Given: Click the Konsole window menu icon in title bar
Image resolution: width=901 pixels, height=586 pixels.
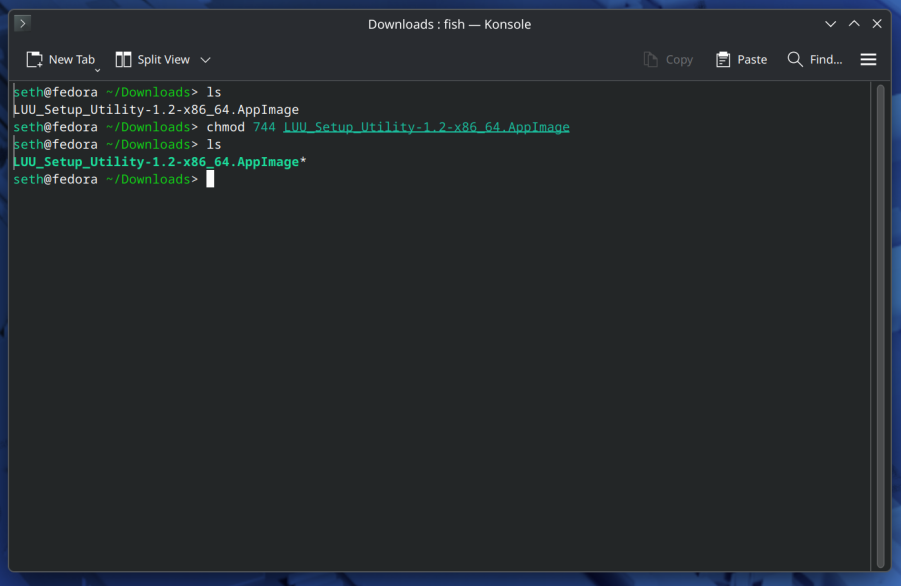Looking at the screenshot, I should (x=22, y=24).
